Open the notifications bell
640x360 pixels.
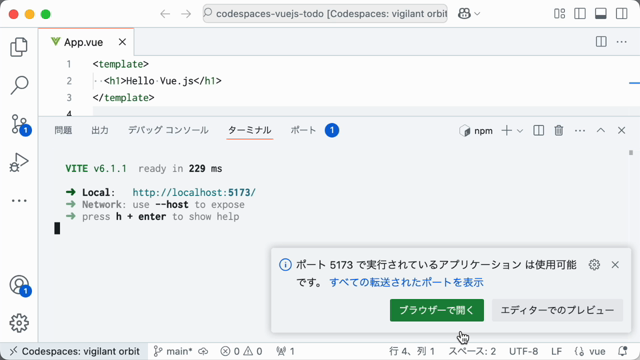(622, 351)
